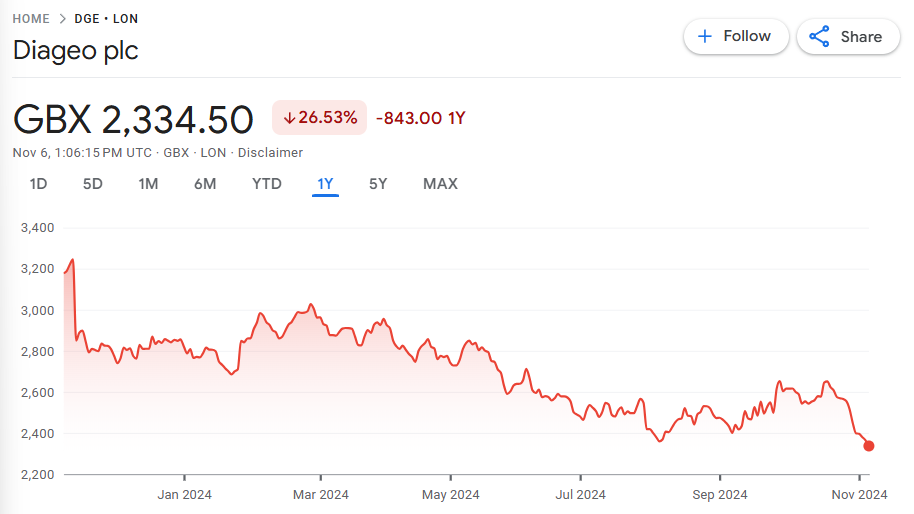914x514 pixels.
Task: Click the Mar 2024 axis label
Action: tap(320, 494)
